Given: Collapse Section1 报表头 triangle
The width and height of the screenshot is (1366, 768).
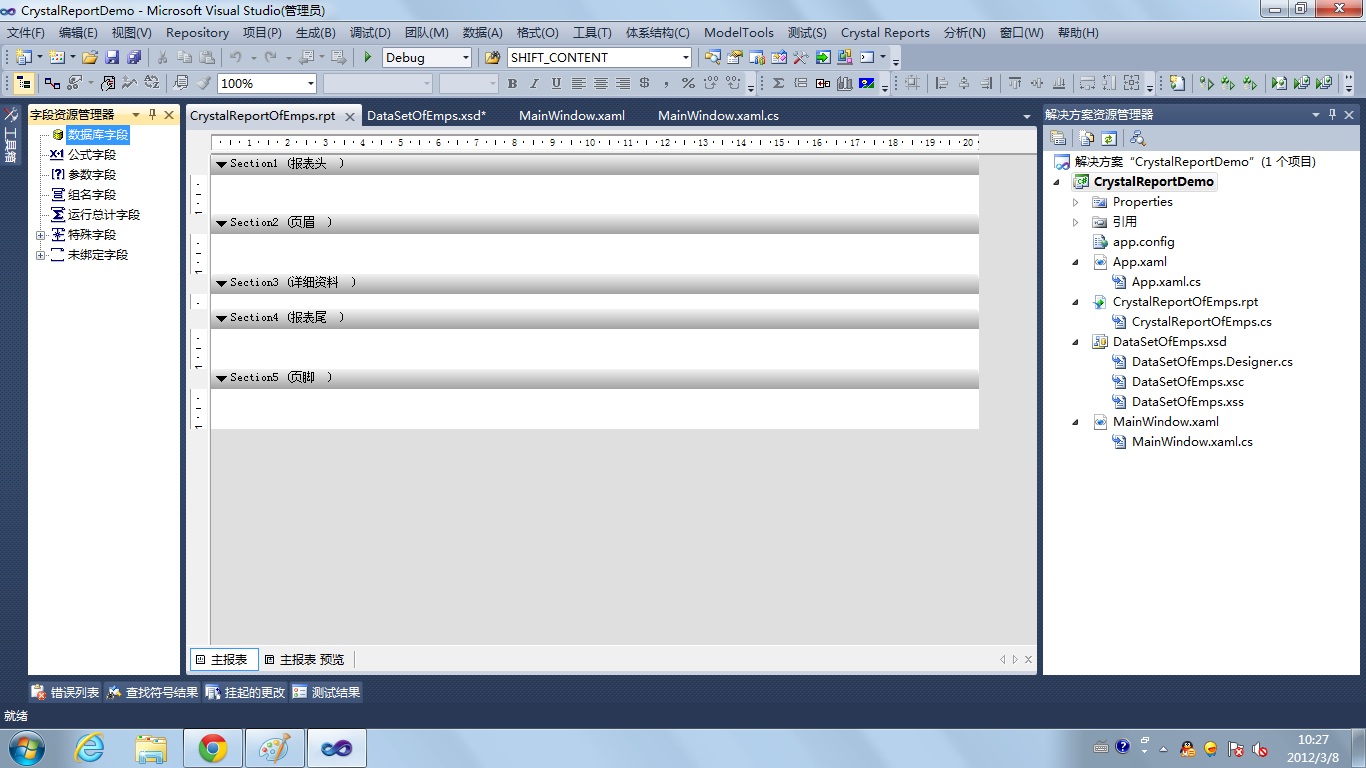Looking at the screenshot, I should 221,164.
